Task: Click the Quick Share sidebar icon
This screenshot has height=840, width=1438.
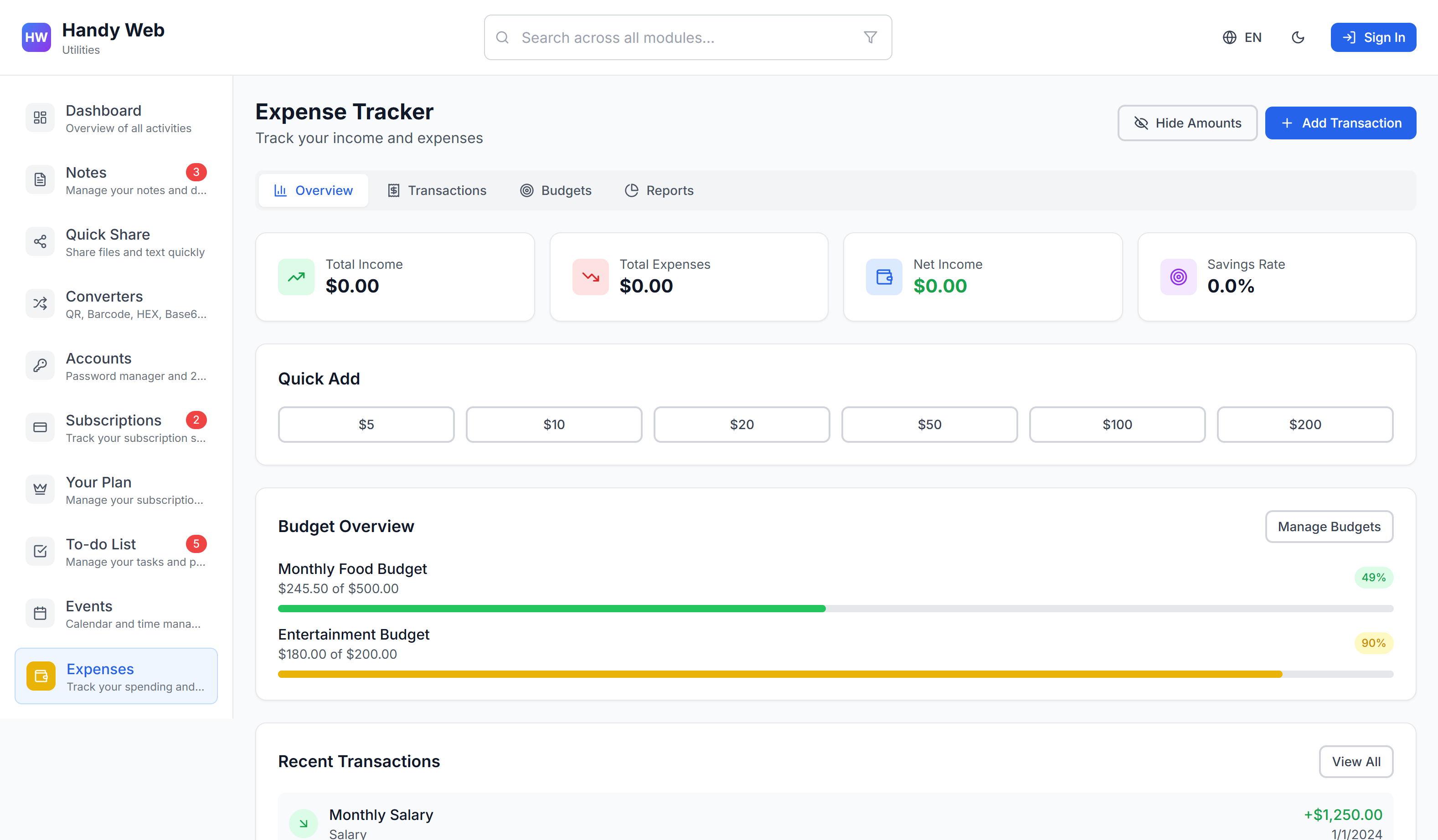Action: click(40, 242)
